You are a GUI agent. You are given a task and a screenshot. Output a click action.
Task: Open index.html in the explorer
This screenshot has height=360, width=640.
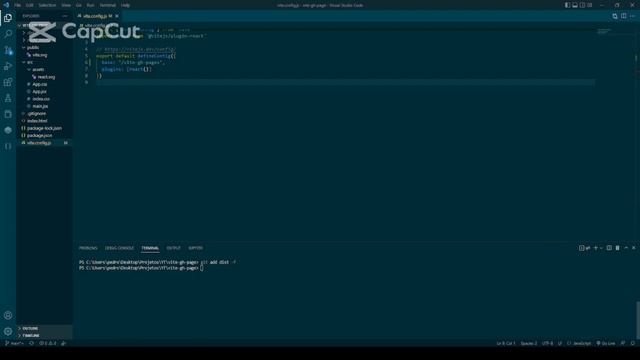tap(45, 121)
